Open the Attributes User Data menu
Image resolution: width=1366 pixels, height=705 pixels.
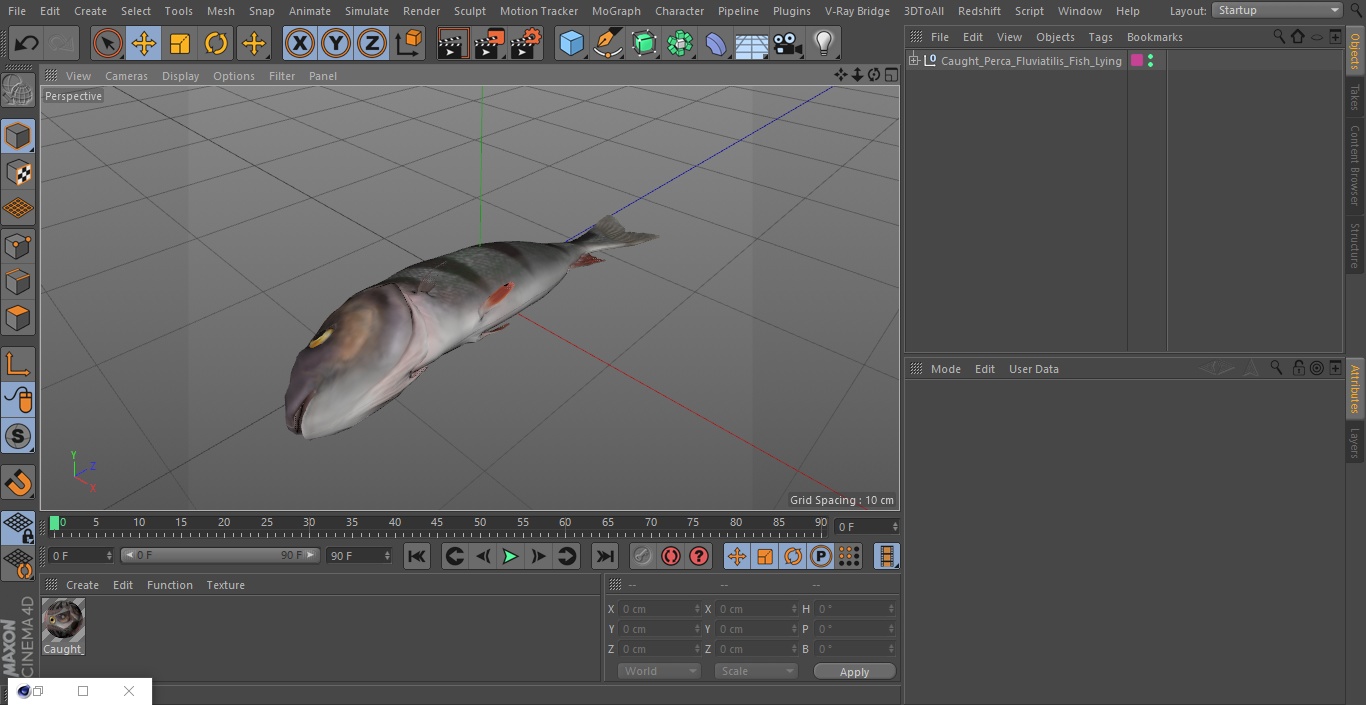[1033, 369]
